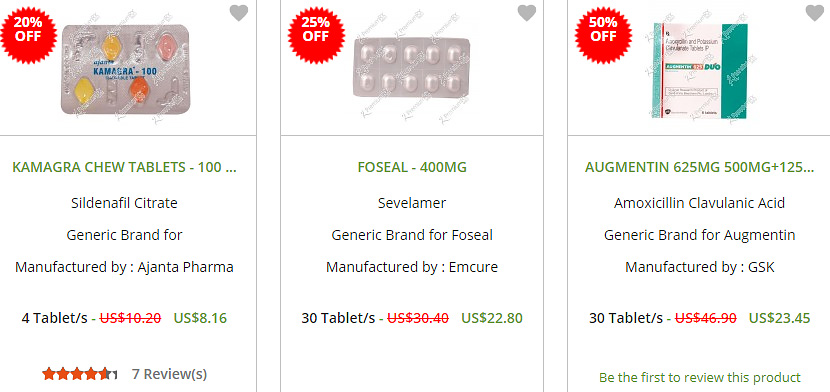Click Kamagra's orange star rating
830x392 pixels.
pyautogui.click(x=79, y=375)
